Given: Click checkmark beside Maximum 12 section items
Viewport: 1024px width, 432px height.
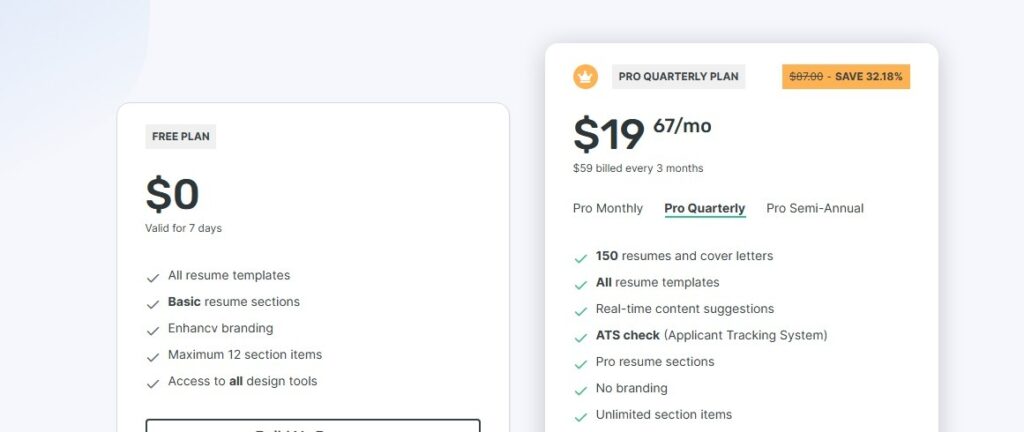Looking at the screenshot, I should click(x=153, y=356).
